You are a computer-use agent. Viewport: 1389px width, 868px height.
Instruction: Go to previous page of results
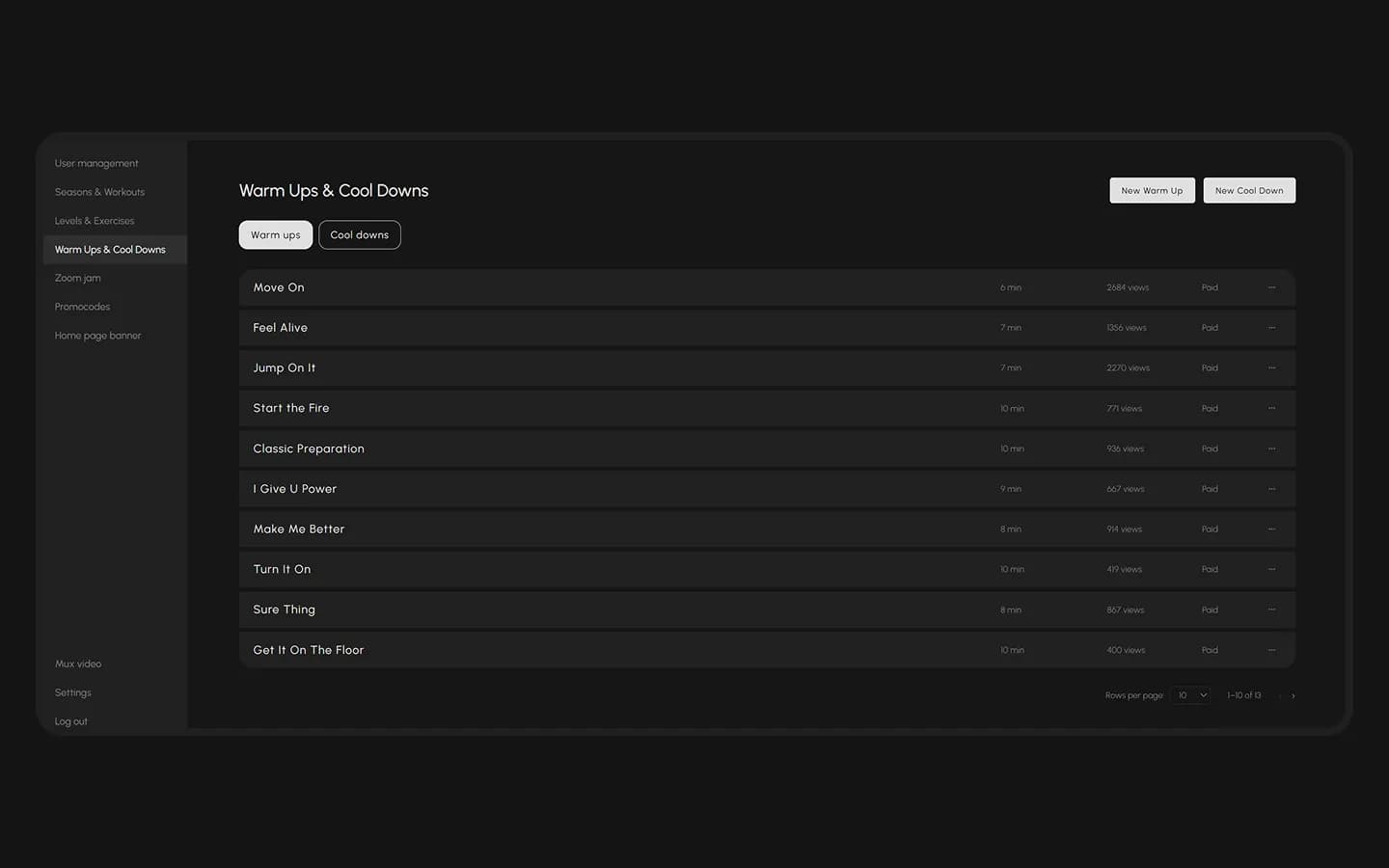point(1279,695)
